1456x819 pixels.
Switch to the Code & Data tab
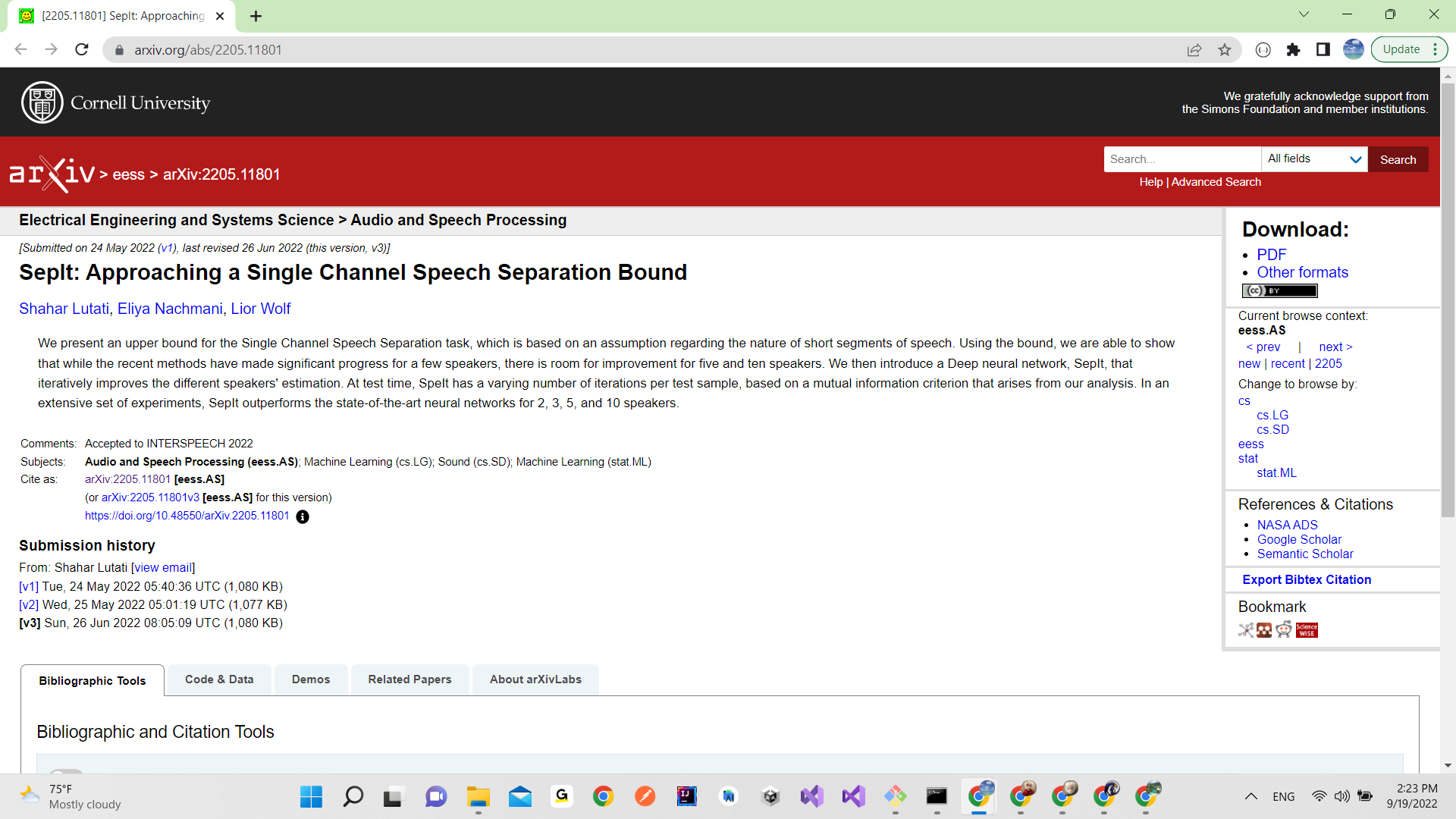(218, 679)
